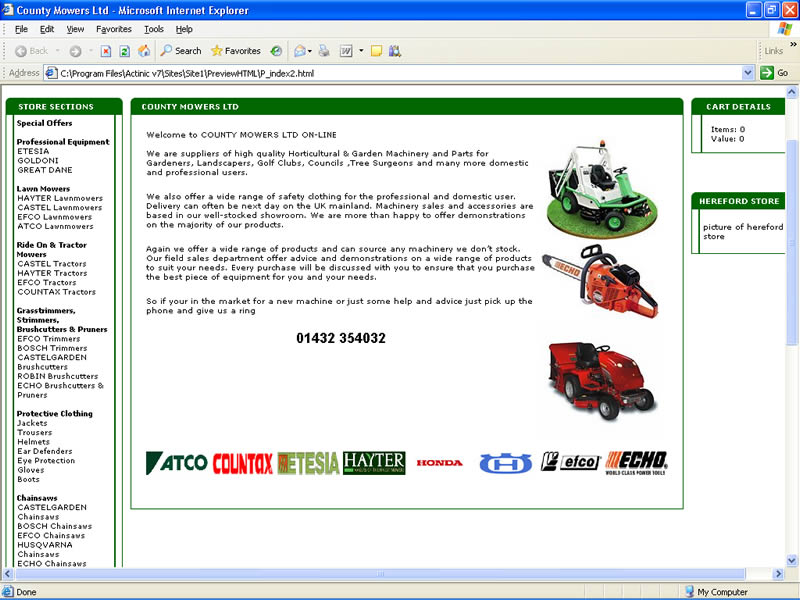This screenshot has width=800, height=600.
Task: Click the Print toolbar icon
Action: (324, 51)
